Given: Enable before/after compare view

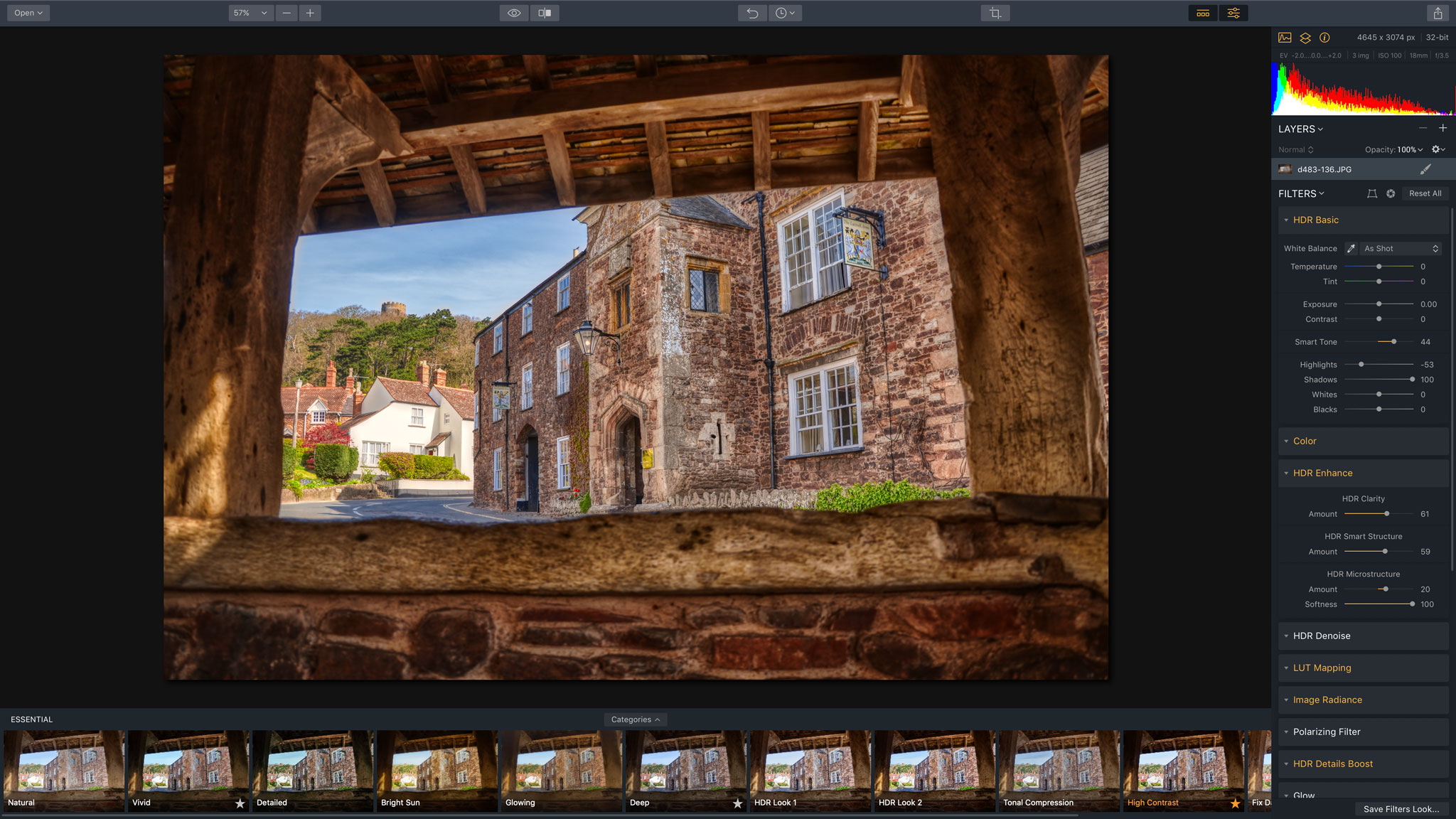Looking at the screenshot, I should coord(545,12).
